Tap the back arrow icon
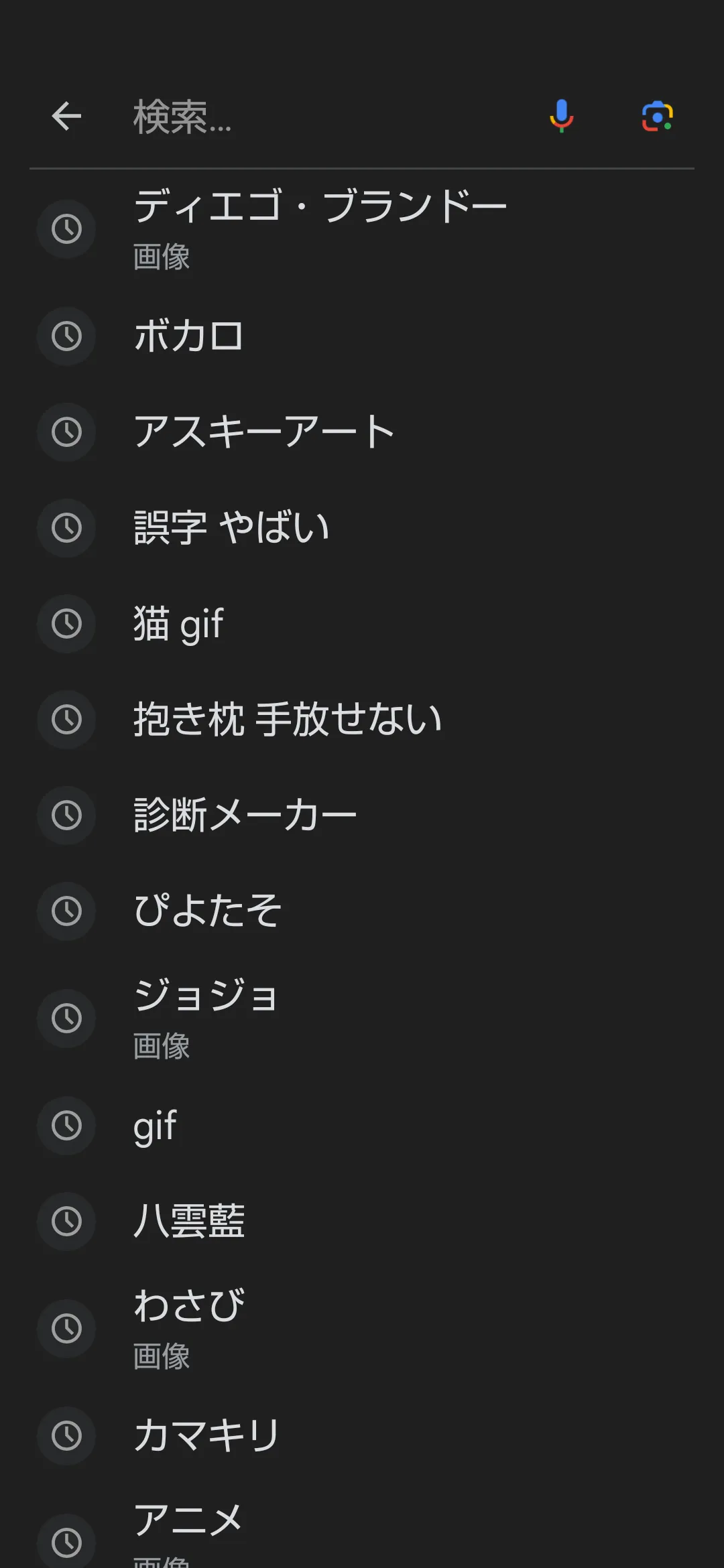The image size is (724, 1568). pos(66,117)
